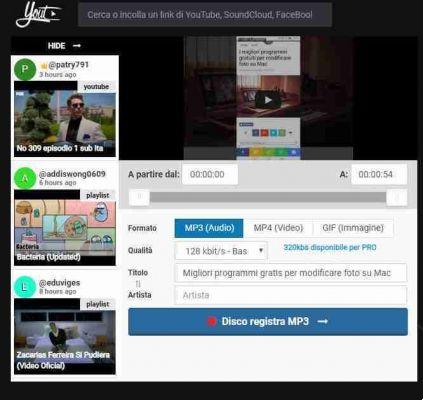Screen dimensions: 423x400
Task: Open the Qualità 128 kbit/s dropdown
Action: click(221, 251)
